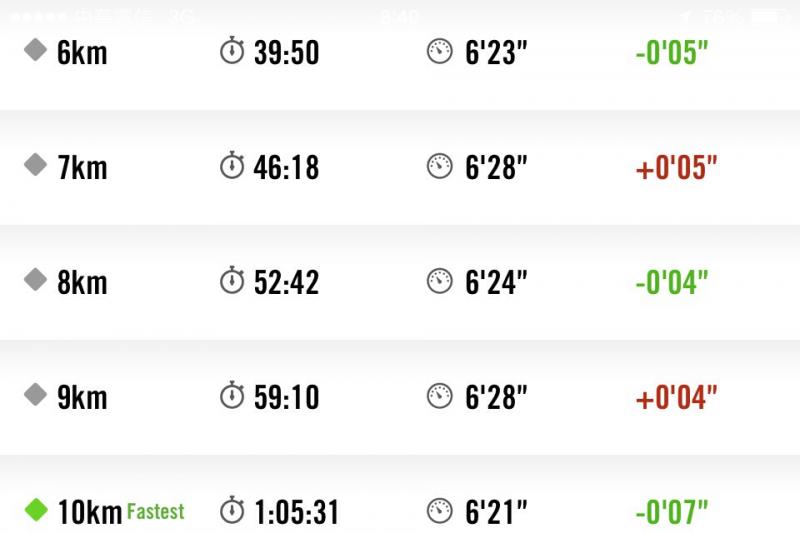Click the stopwatch icon next to 46:18
Viewport: 800px width, 533px height.
[232, 166]
